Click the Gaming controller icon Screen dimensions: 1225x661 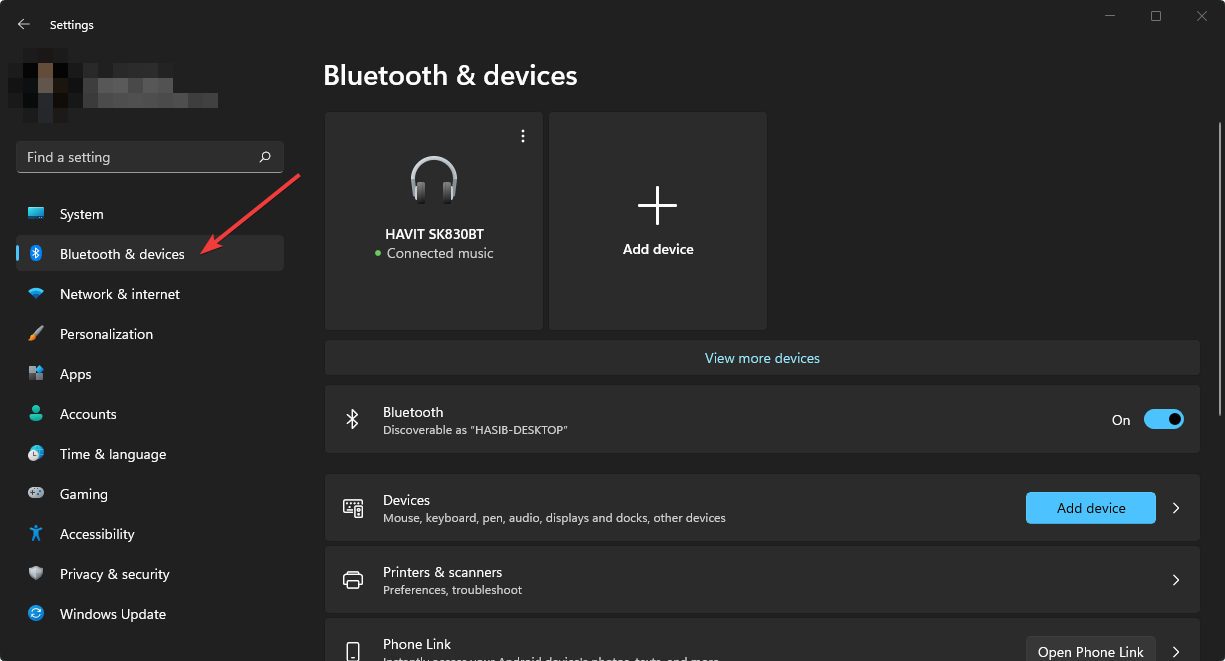point(36,494)
